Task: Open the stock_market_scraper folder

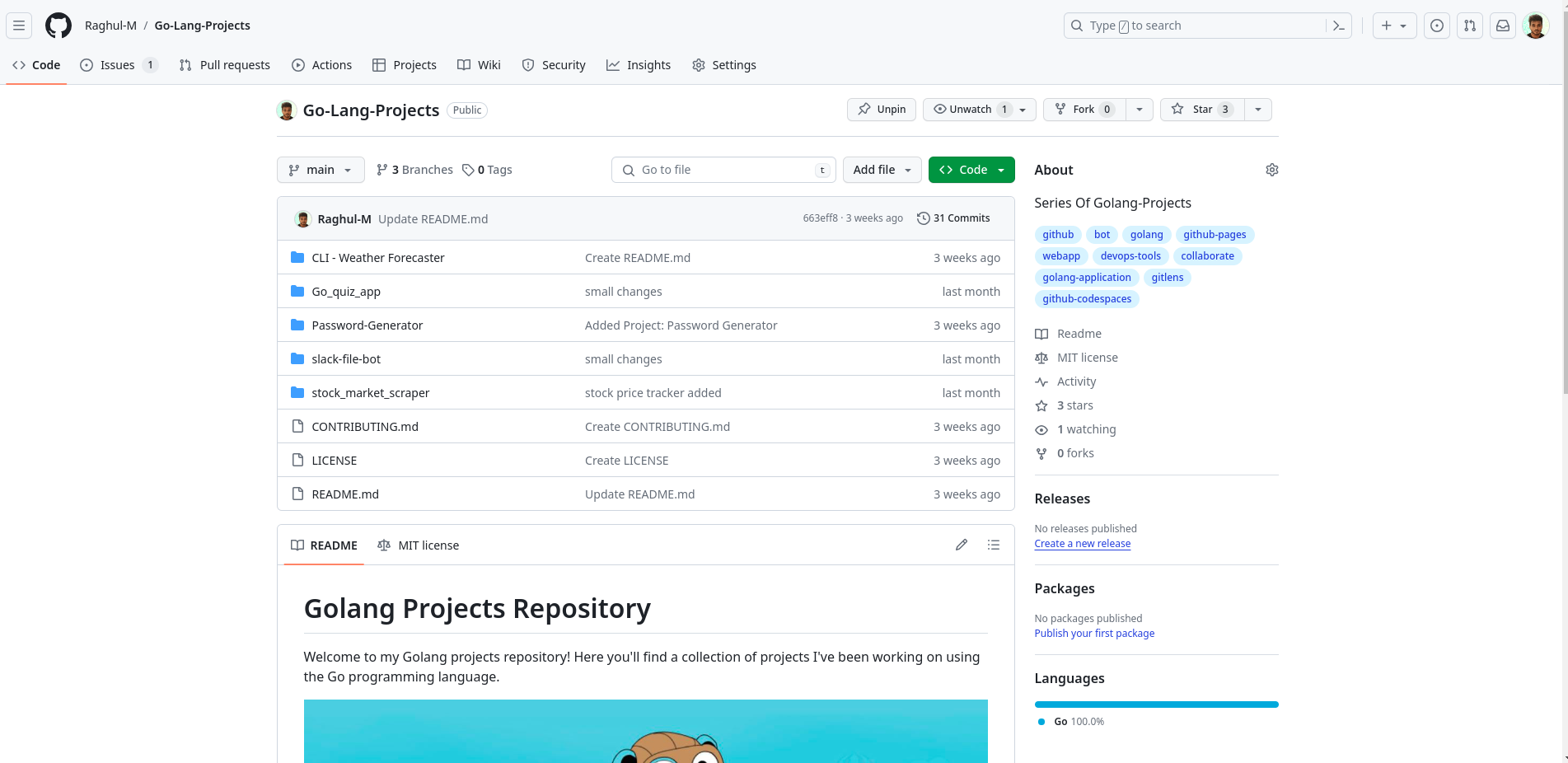Action: coord(371,393)
